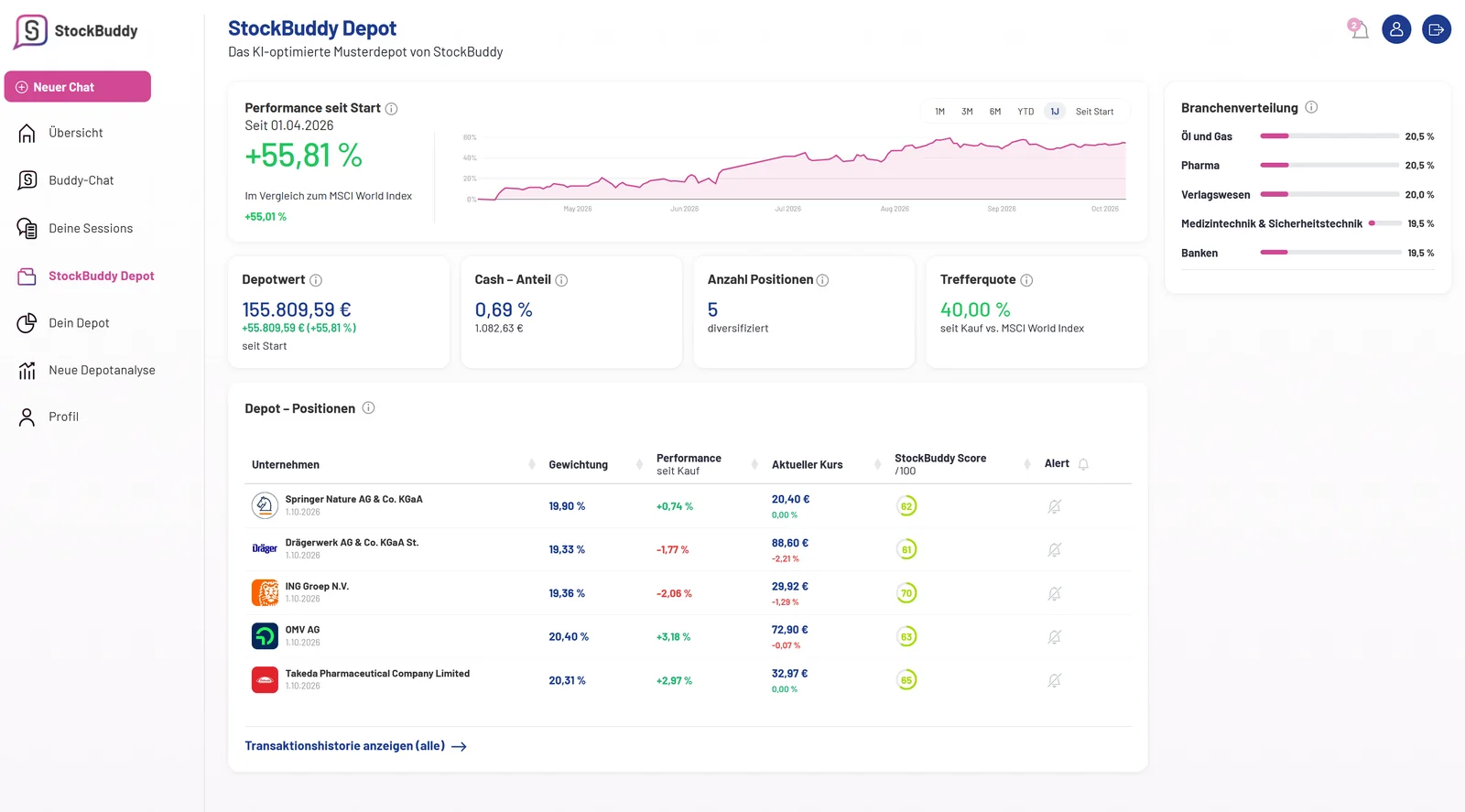Click the Depotwert value 155.809,59 €
The height and width of the screenshot is (812, 1465).
[297, 309]
